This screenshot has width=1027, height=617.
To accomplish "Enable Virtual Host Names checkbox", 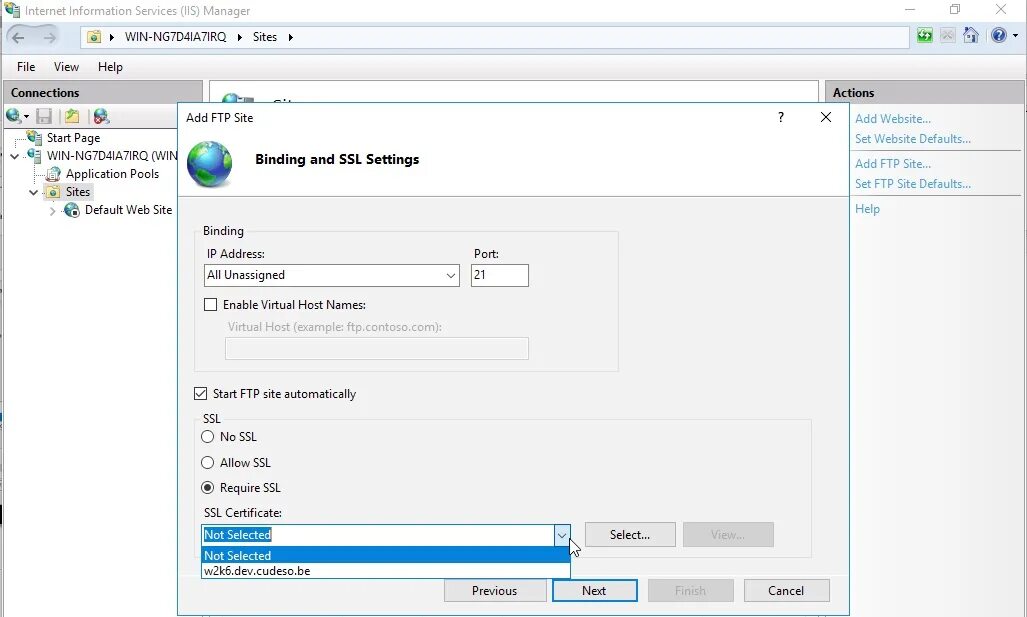I will tap(210, 305).
